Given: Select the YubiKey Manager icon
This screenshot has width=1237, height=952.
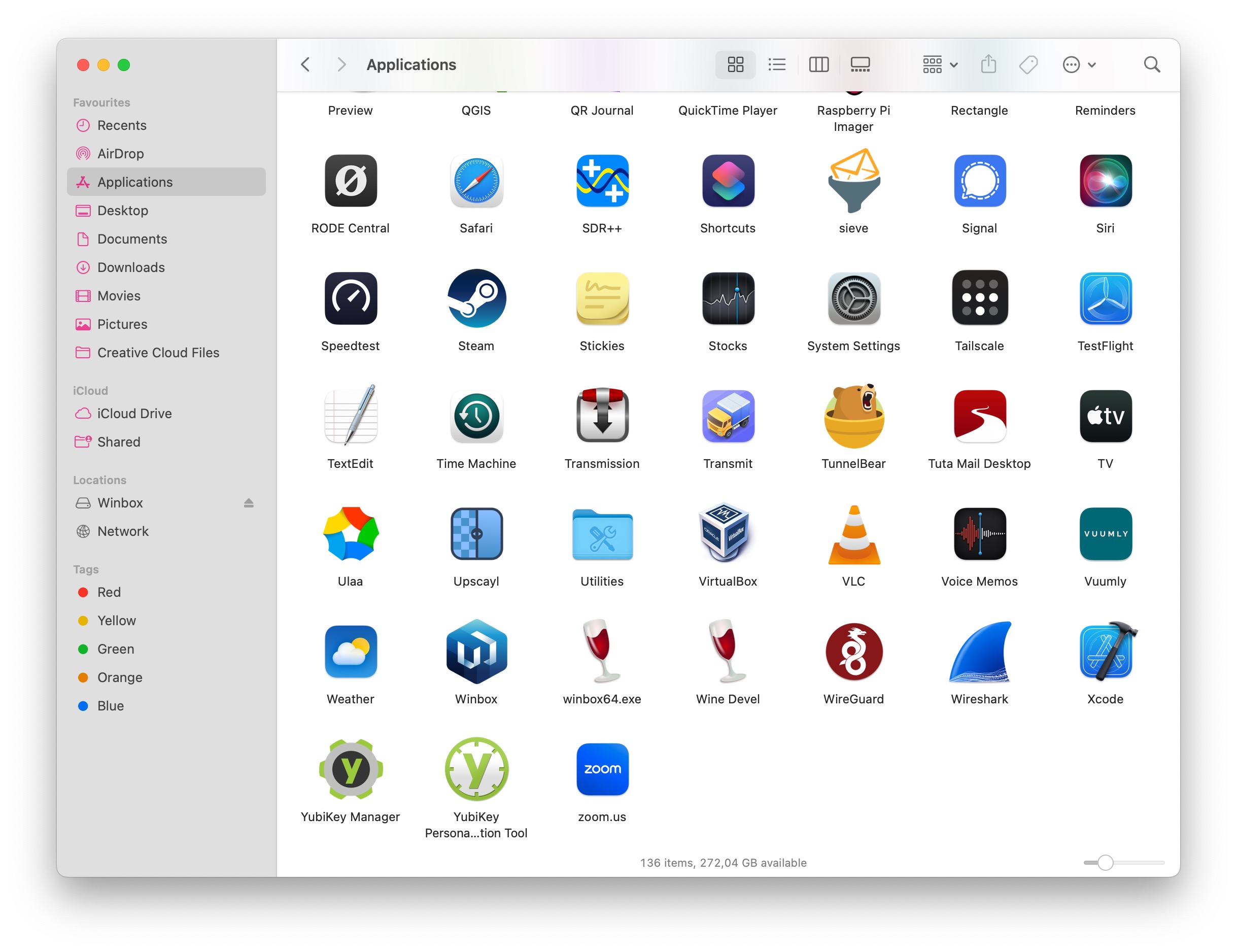Looking at the screenshot, I should click(x=351, y=770).
